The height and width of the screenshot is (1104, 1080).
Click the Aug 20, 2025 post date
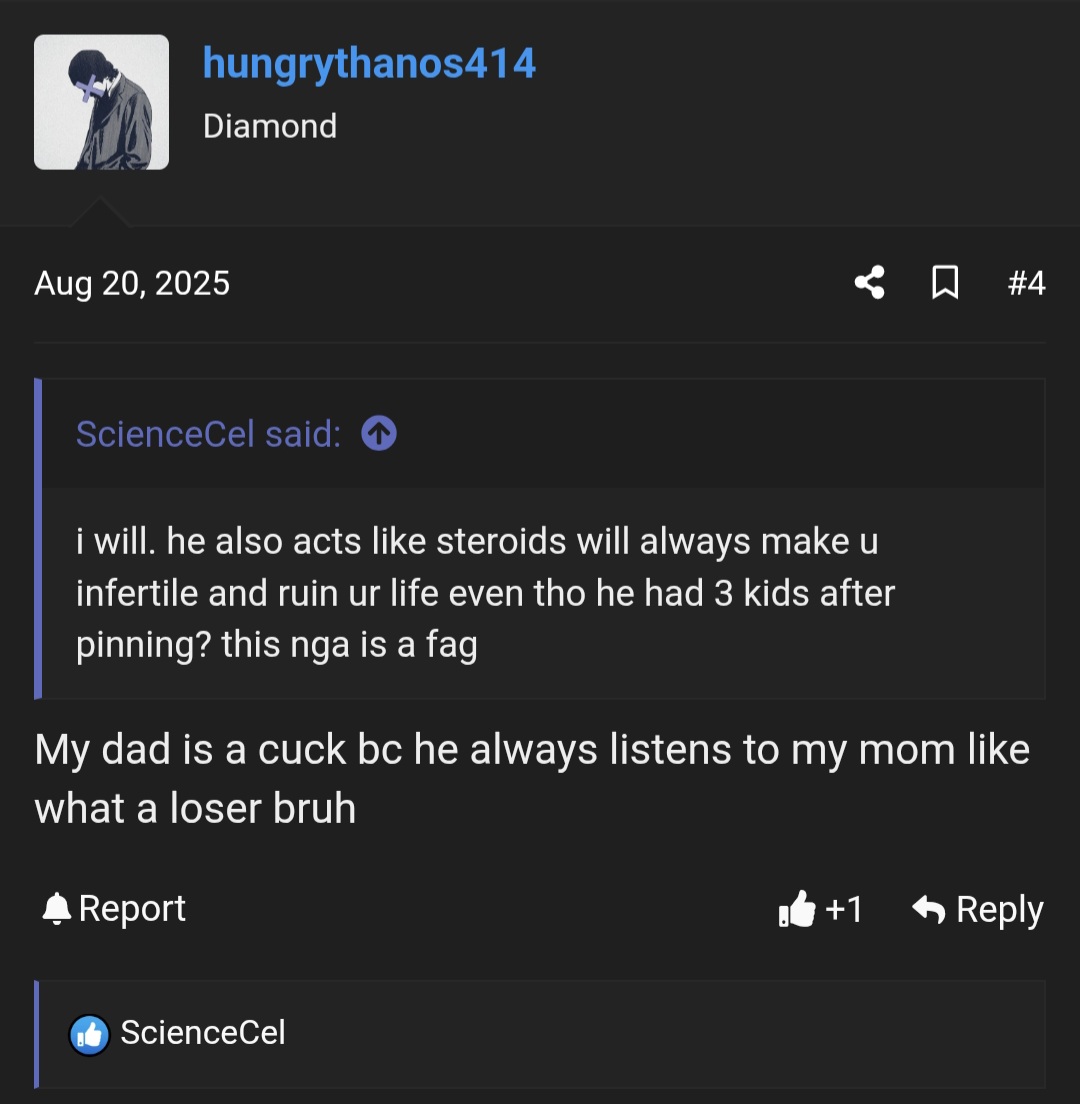click(x=132, y=283)
